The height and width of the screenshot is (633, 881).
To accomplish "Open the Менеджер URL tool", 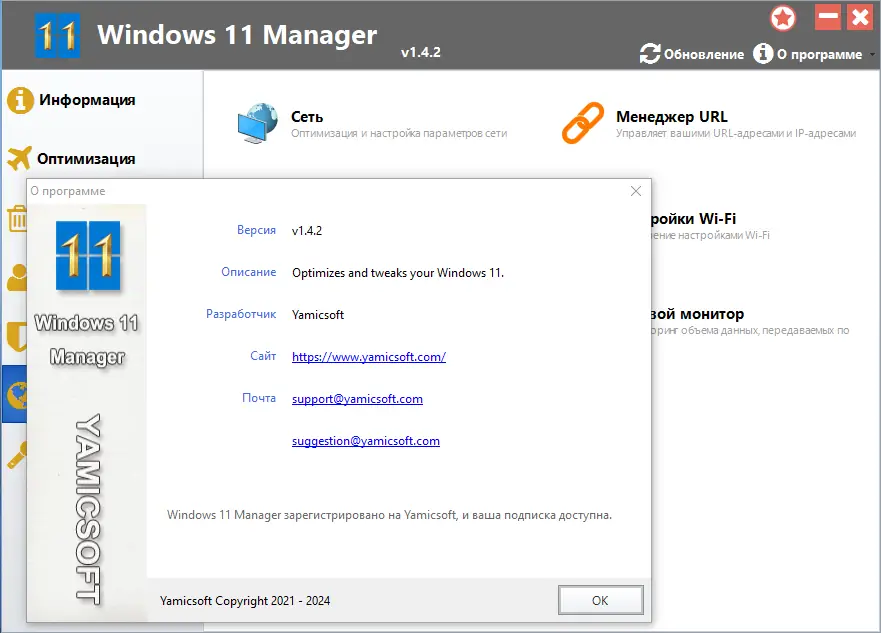I will click(x=709, y=124).
